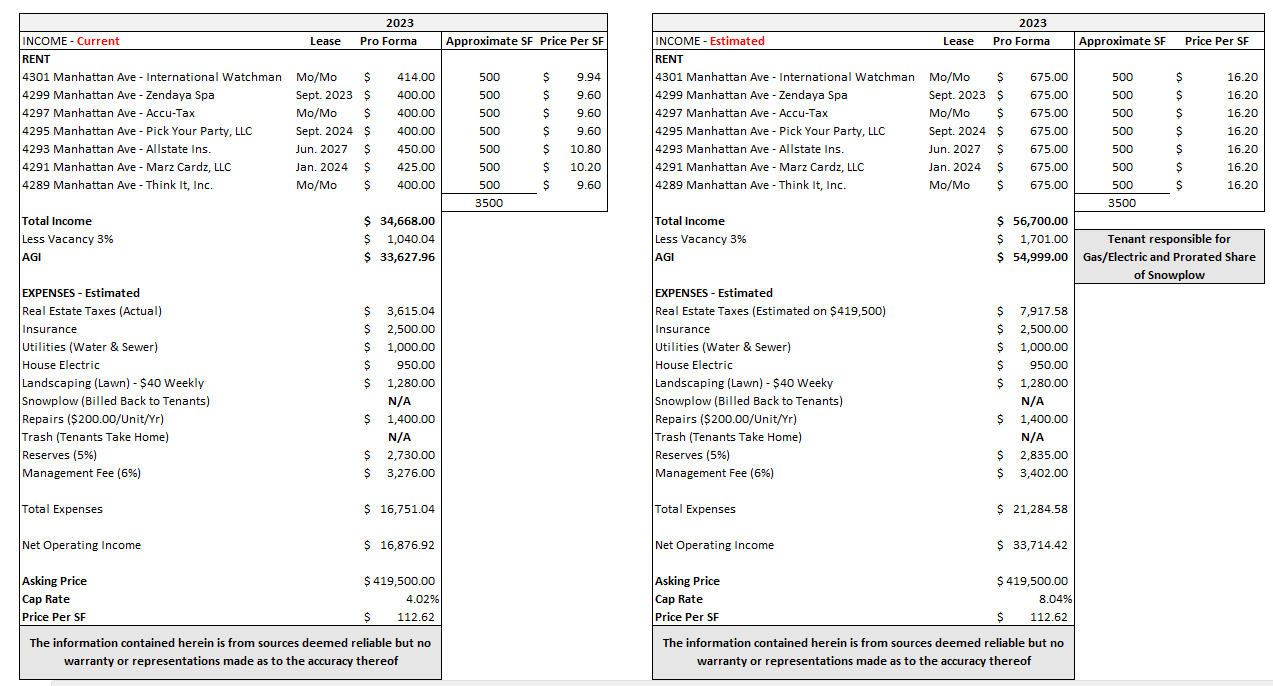Click the red 'Estimated' income header label
The image size is (1273, 686).
tap(736, 41)
